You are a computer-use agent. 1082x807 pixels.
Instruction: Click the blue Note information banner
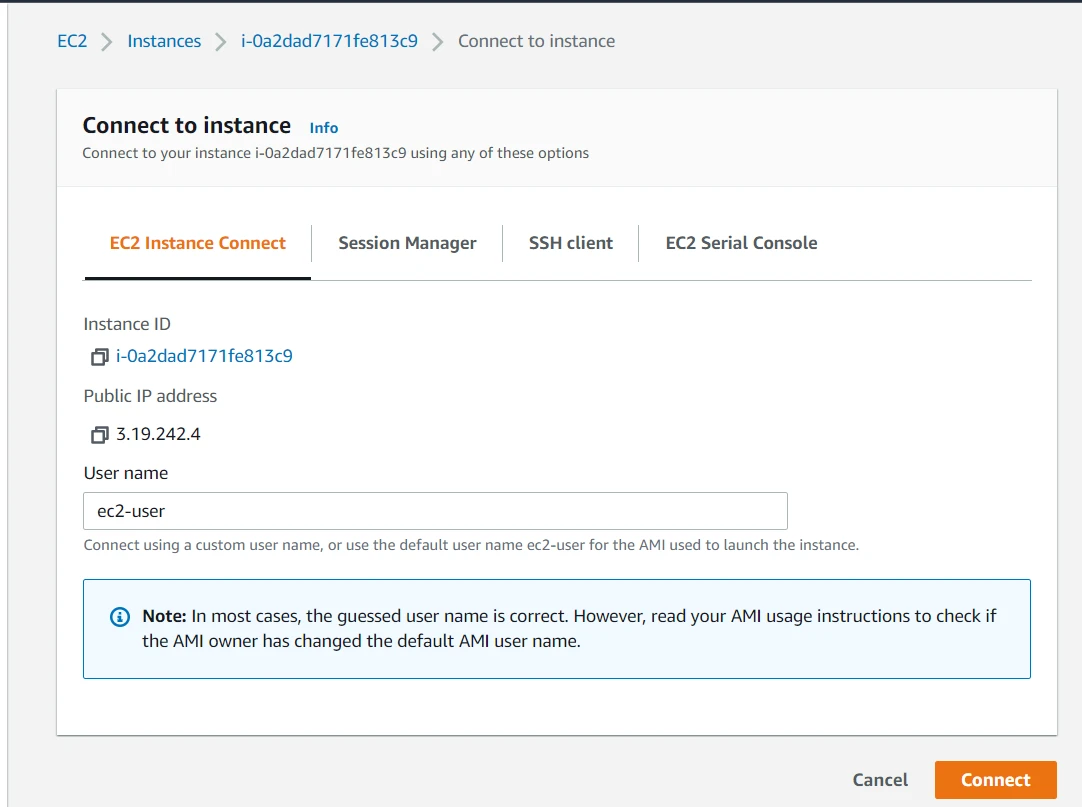(x=556, y=628)
